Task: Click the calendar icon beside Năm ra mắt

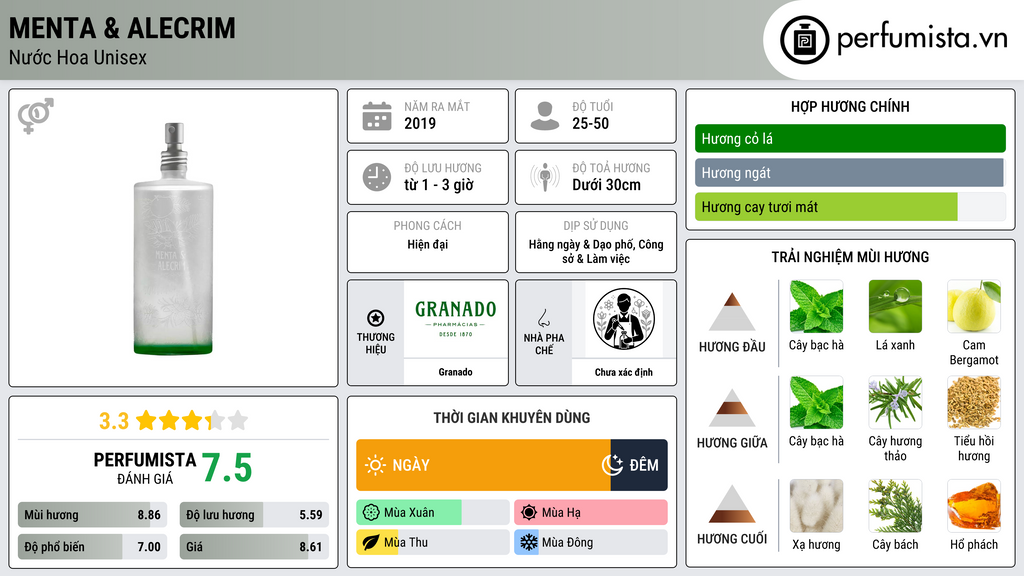Action: [x=377, y=116]
